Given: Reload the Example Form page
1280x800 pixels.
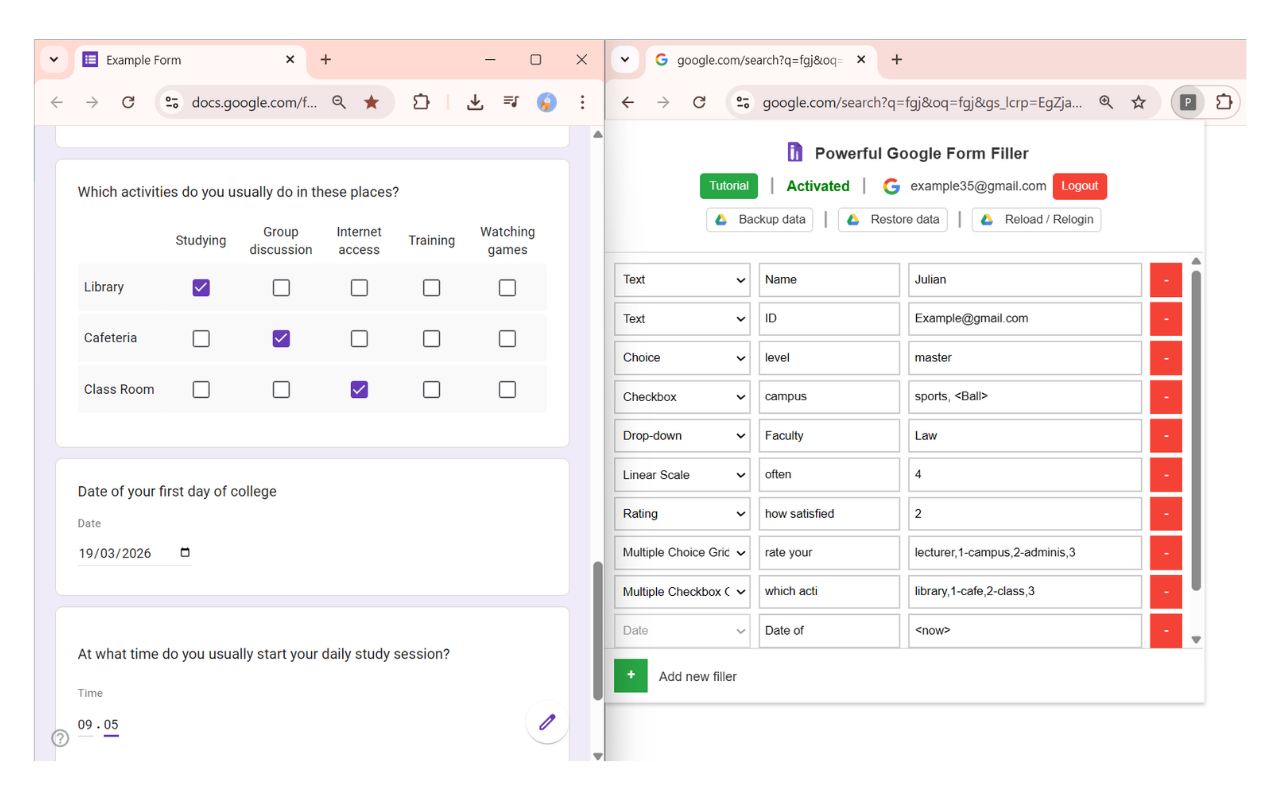Looking at the screenshot, I should click(128, 102).
